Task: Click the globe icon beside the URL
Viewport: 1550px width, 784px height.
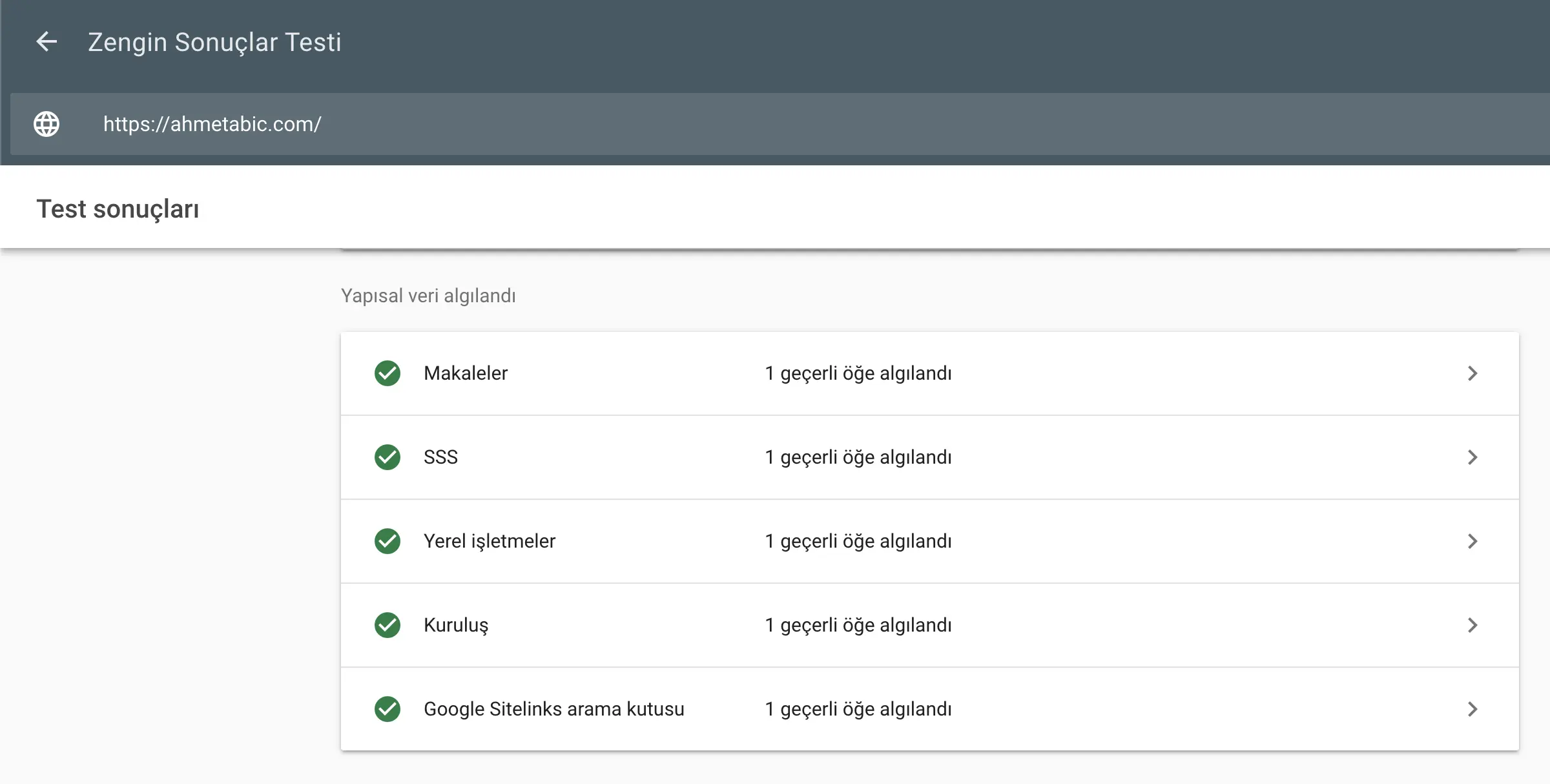Action: pyautogui.click(x=46, y=124)
